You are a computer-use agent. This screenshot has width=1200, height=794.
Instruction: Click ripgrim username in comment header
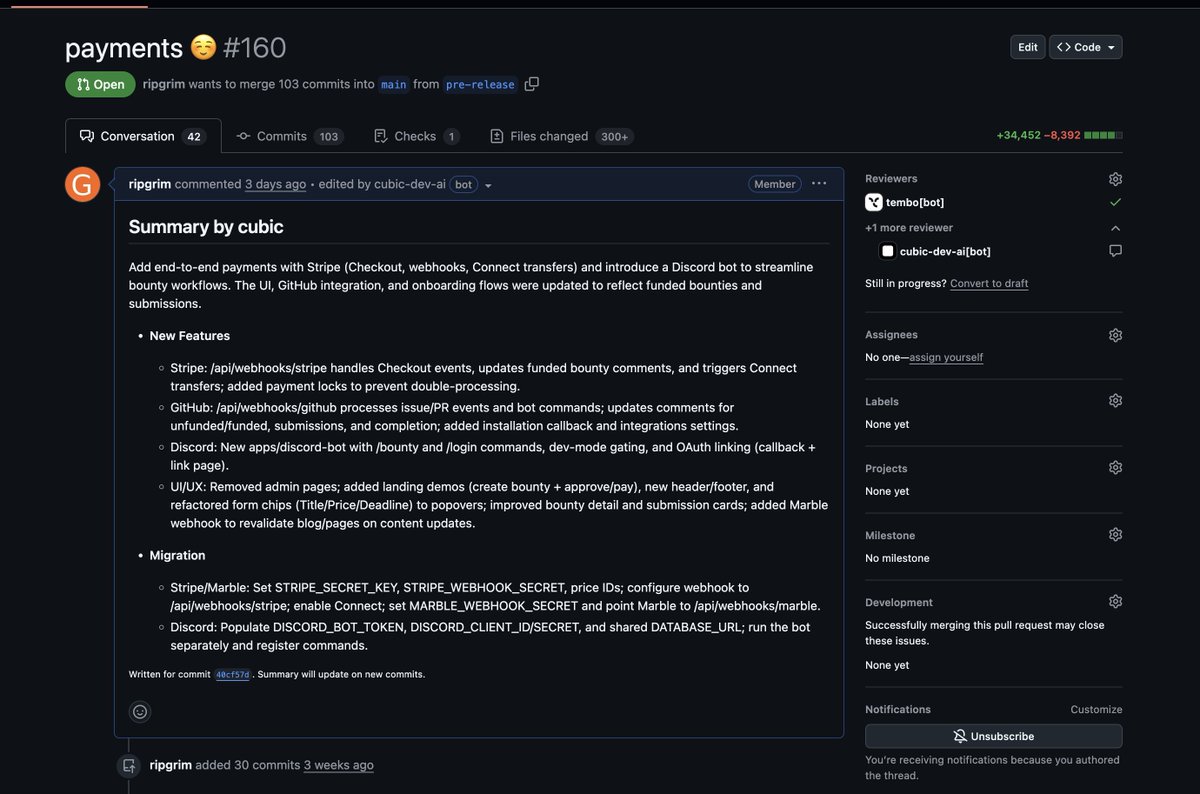pos(150,184)
